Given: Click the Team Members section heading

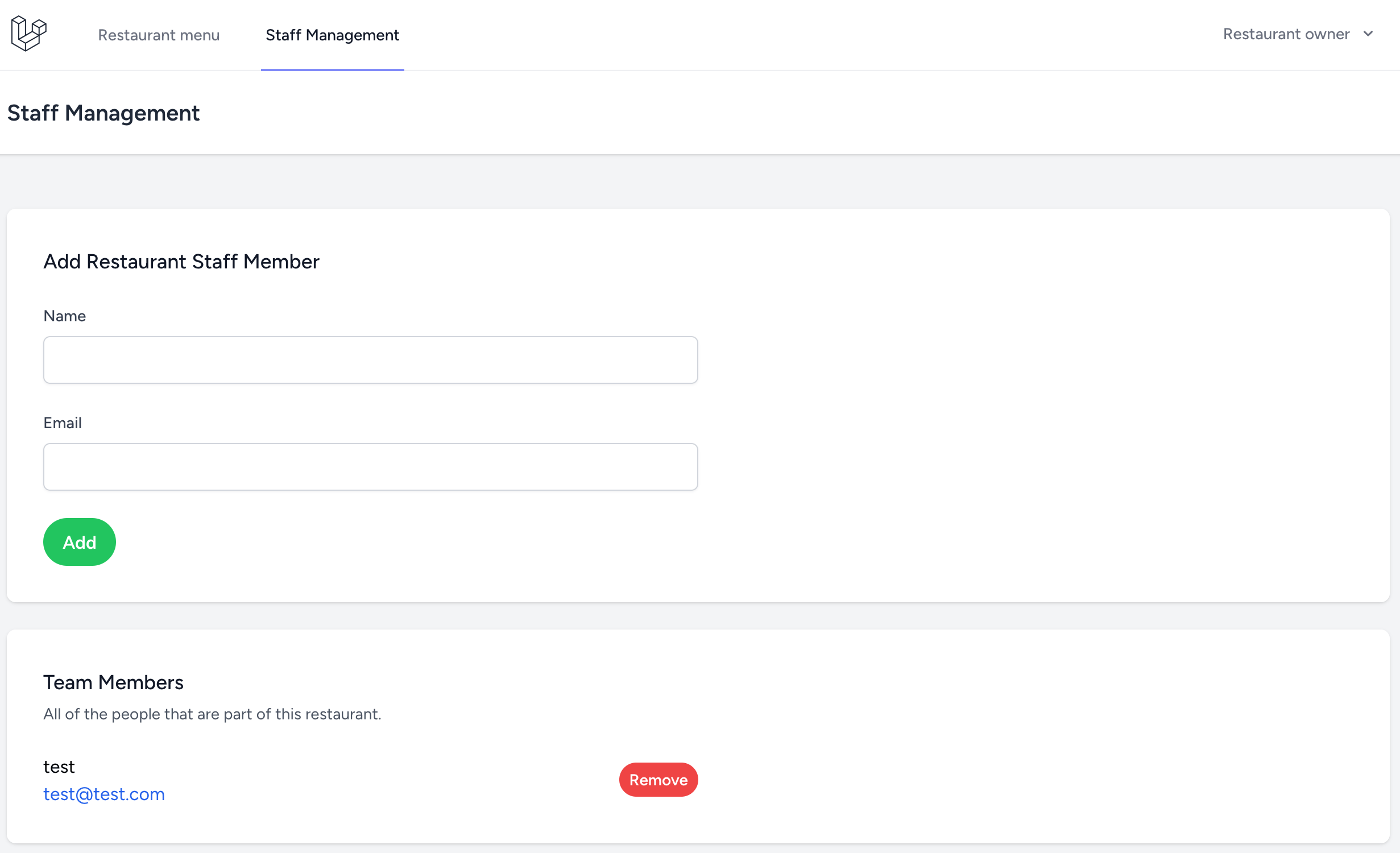Looking at the screenshot, I should point(113,682).
